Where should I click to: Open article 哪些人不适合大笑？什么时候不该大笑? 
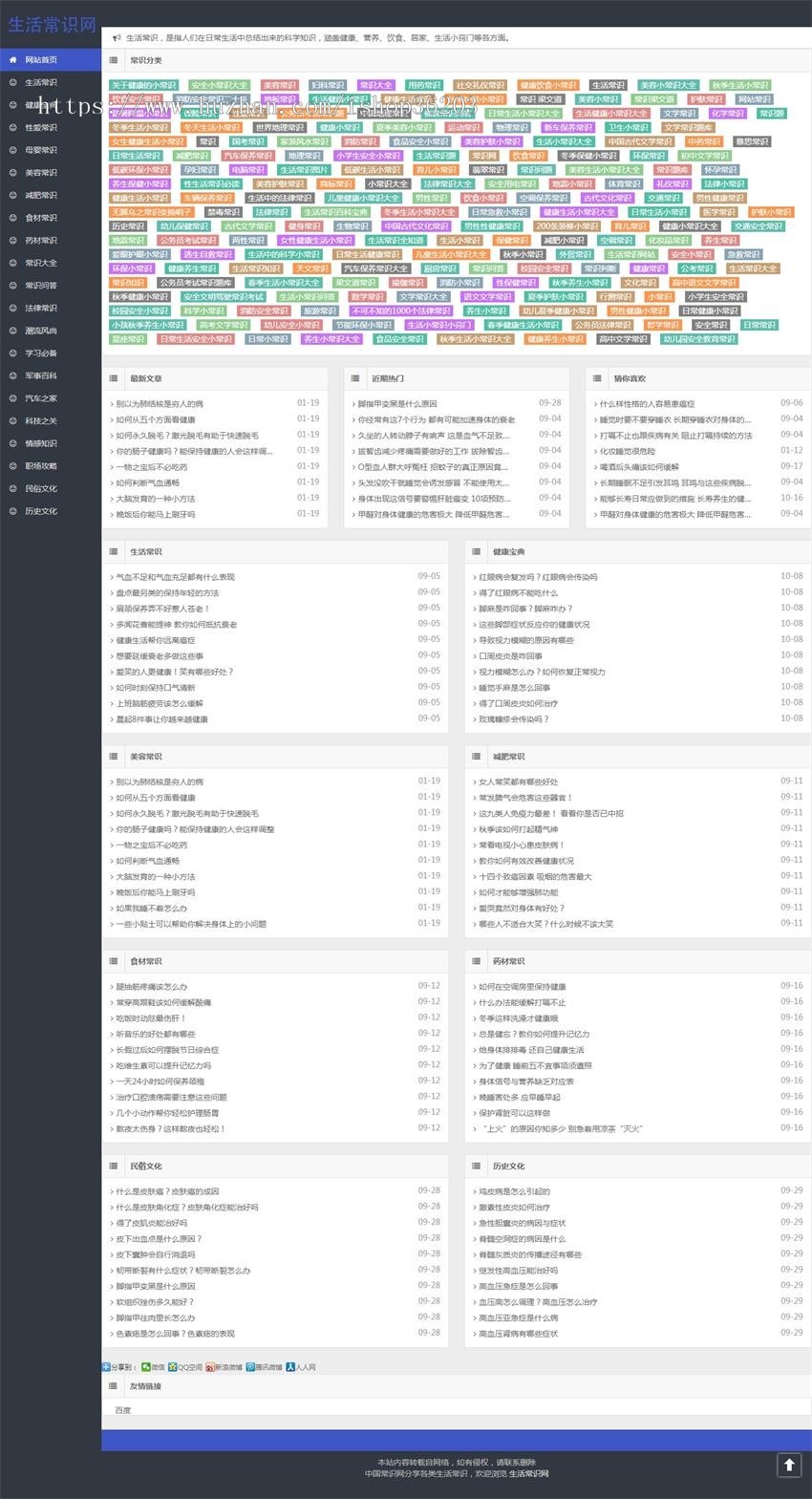click(546, 924)
